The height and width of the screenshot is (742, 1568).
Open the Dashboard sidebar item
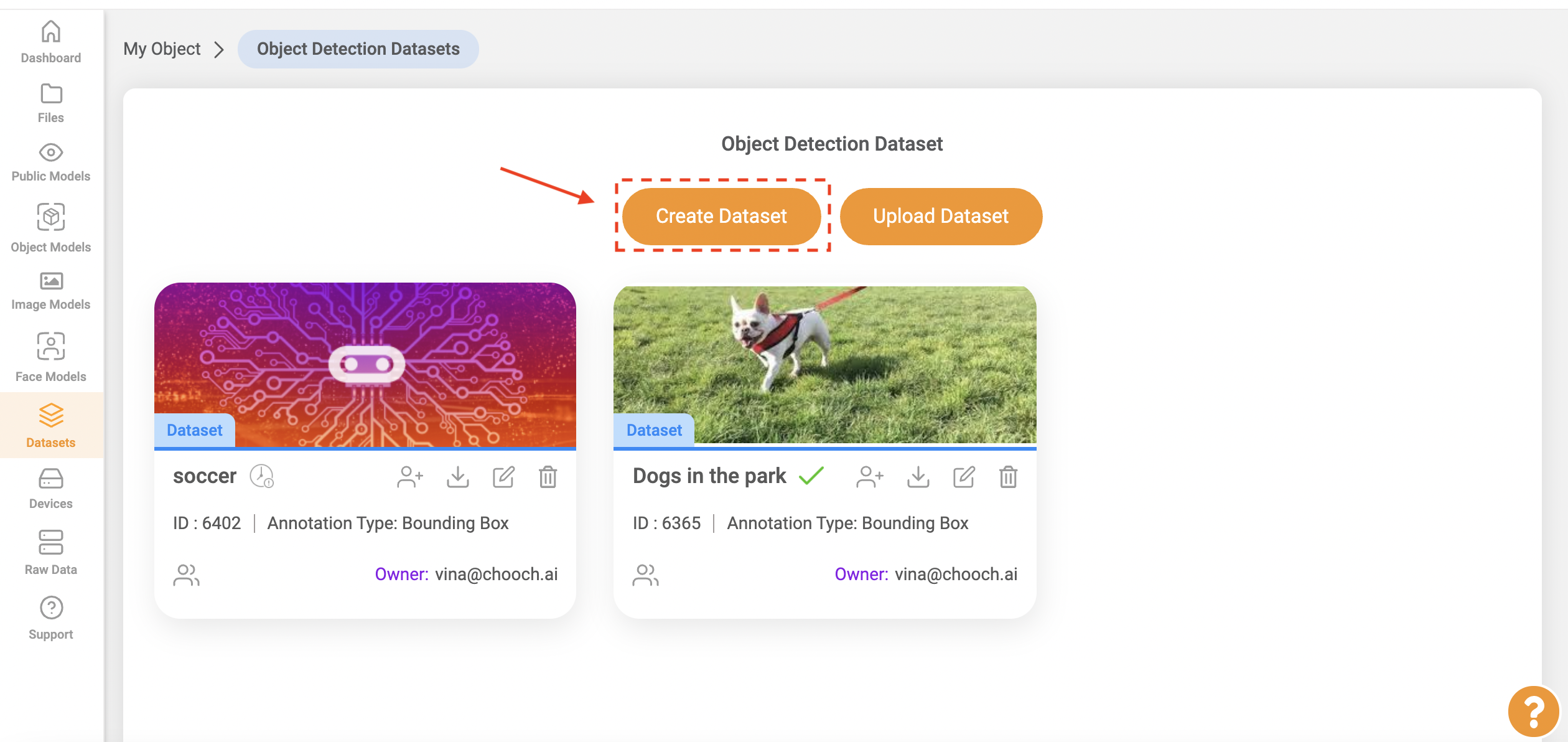pos(51,42)
